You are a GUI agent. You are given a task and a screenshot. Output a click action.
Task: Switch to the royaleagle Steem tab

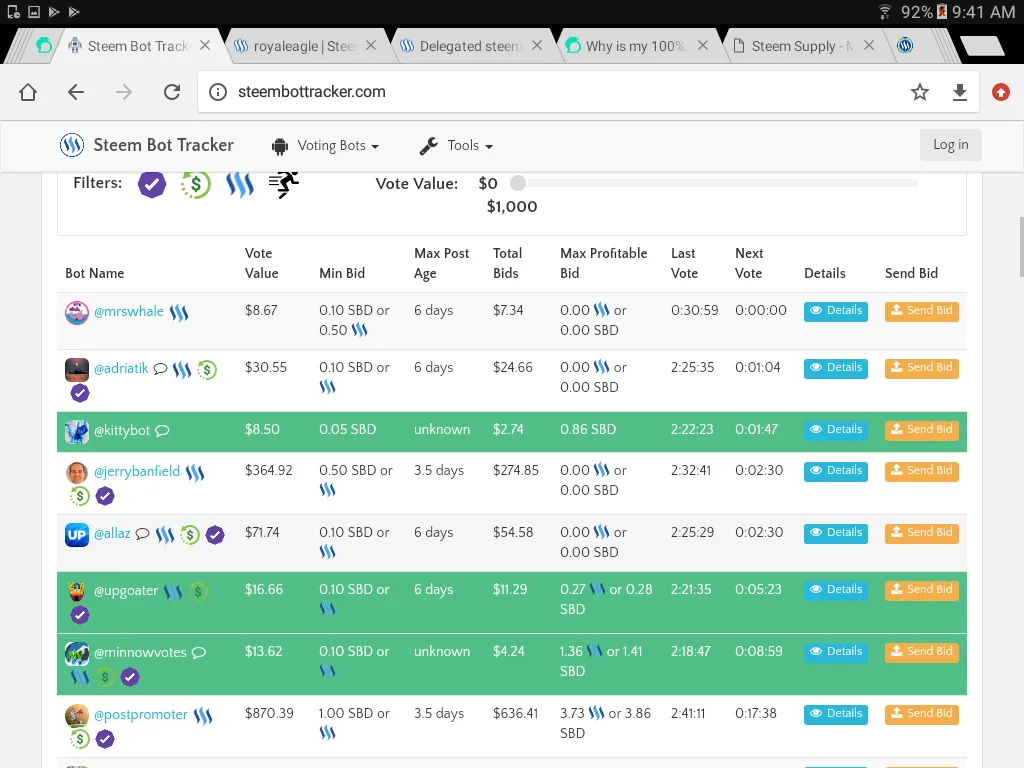(304, 46)
